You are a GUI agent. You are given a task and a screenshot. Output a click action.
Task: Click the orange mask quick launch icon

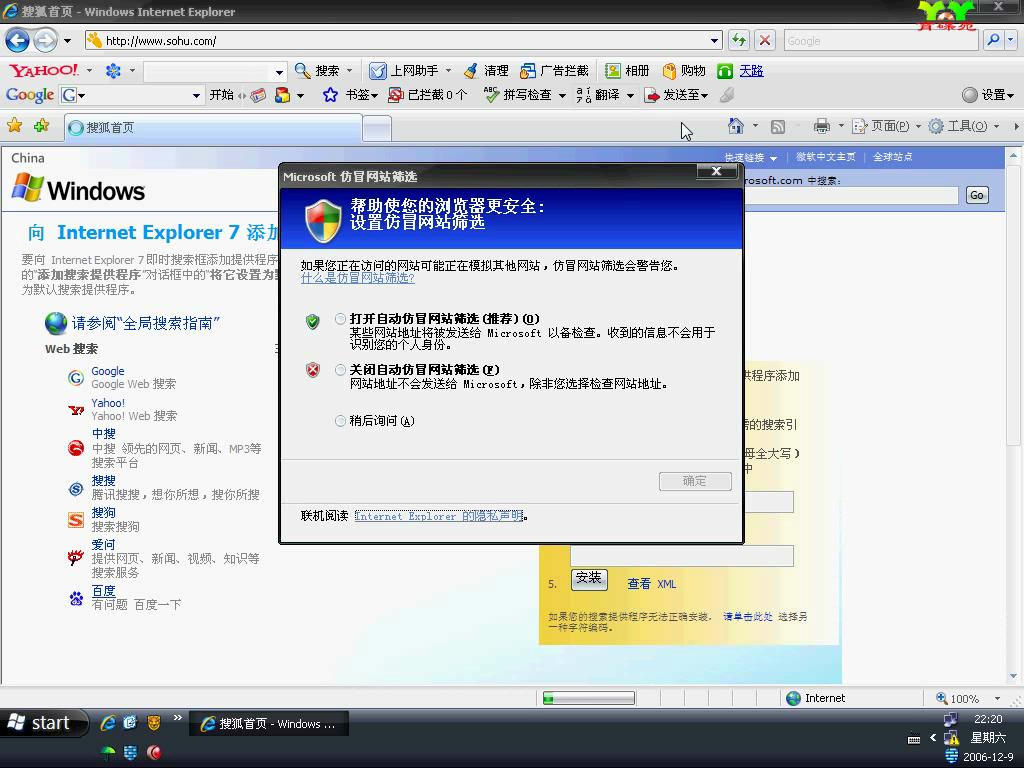[153, 722]
